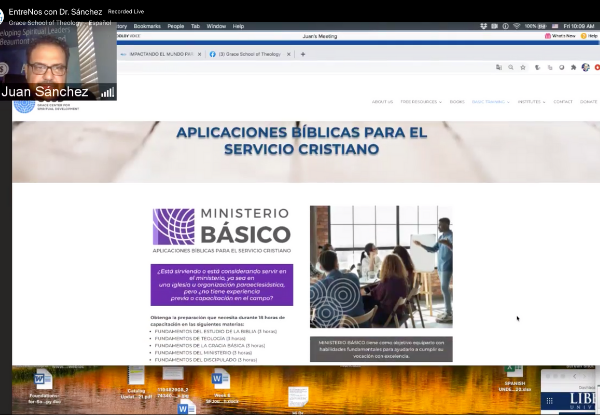Open the CONTACT page link
600x415 pixels.
tap(563, 102)
